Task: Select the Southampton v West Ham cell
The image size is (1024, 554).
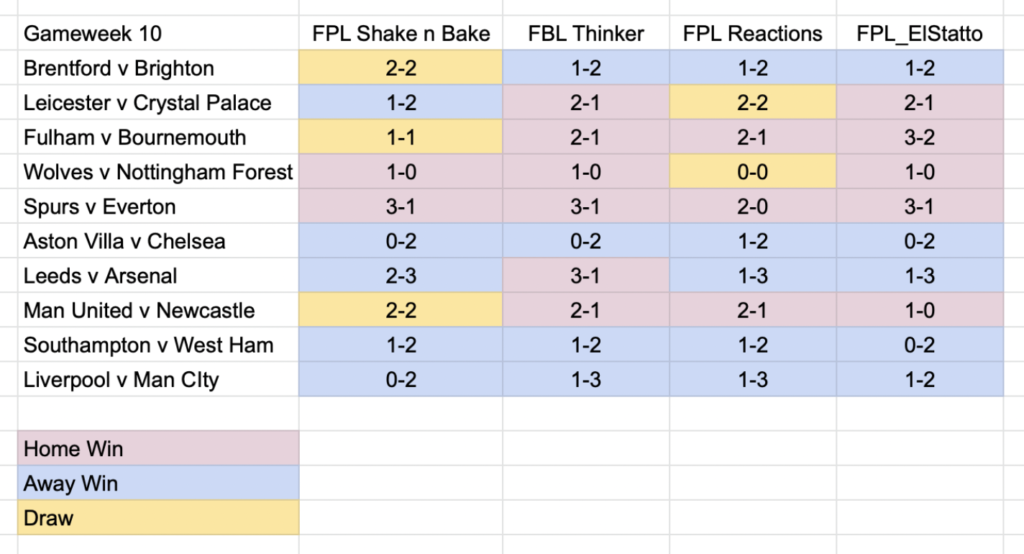Action: tap(158, 345)
